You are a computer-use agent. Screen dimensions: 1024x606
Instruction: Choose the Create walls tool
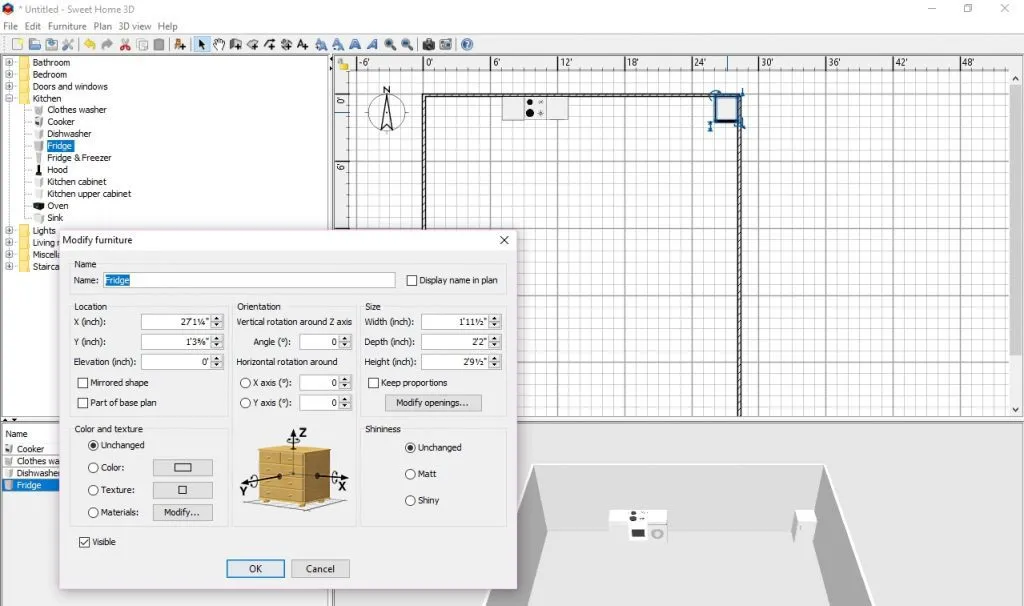[x=236, y=44]
